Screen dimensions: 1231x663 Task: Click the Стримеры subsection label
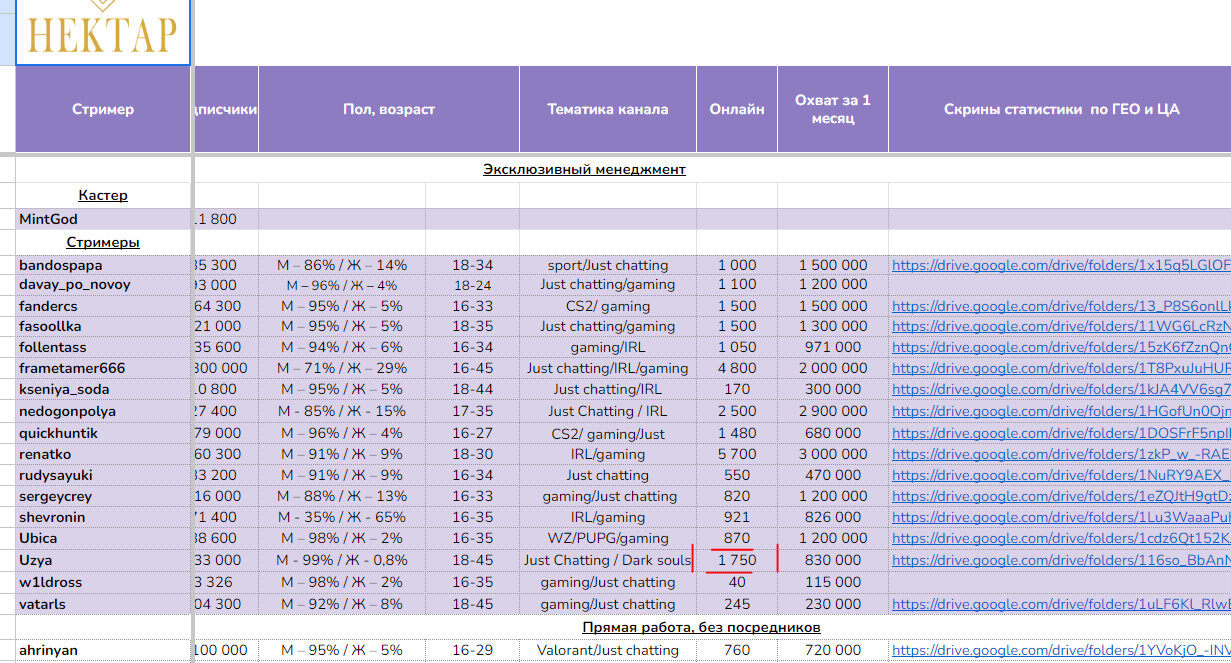103,242
